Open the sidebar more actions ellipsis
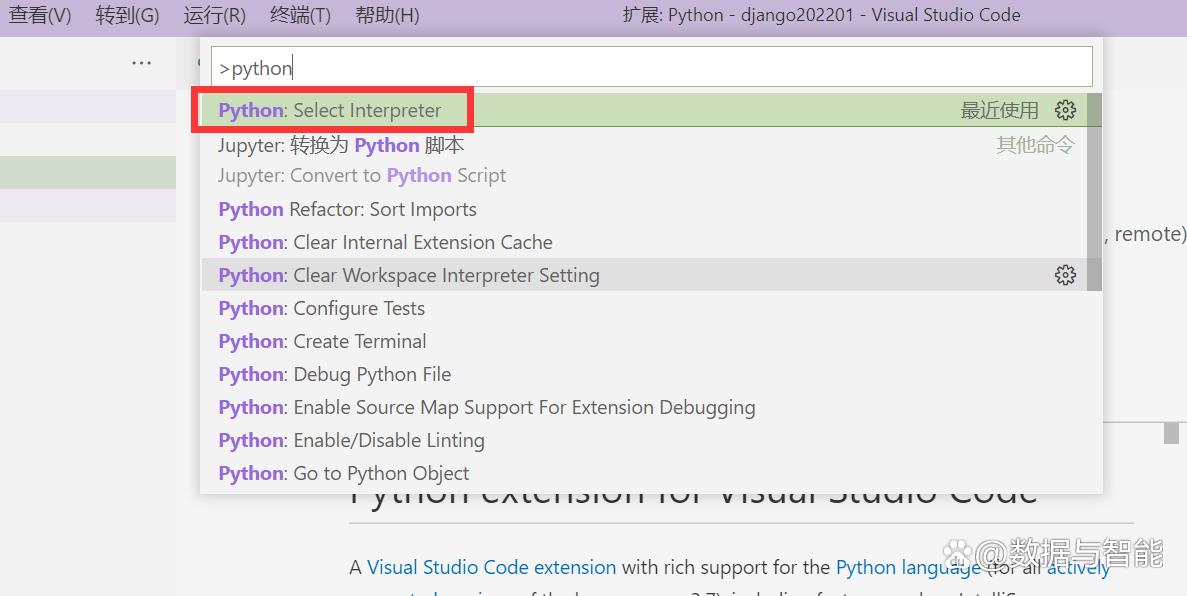The image size is (1187, 596). [x=141, y=64]
